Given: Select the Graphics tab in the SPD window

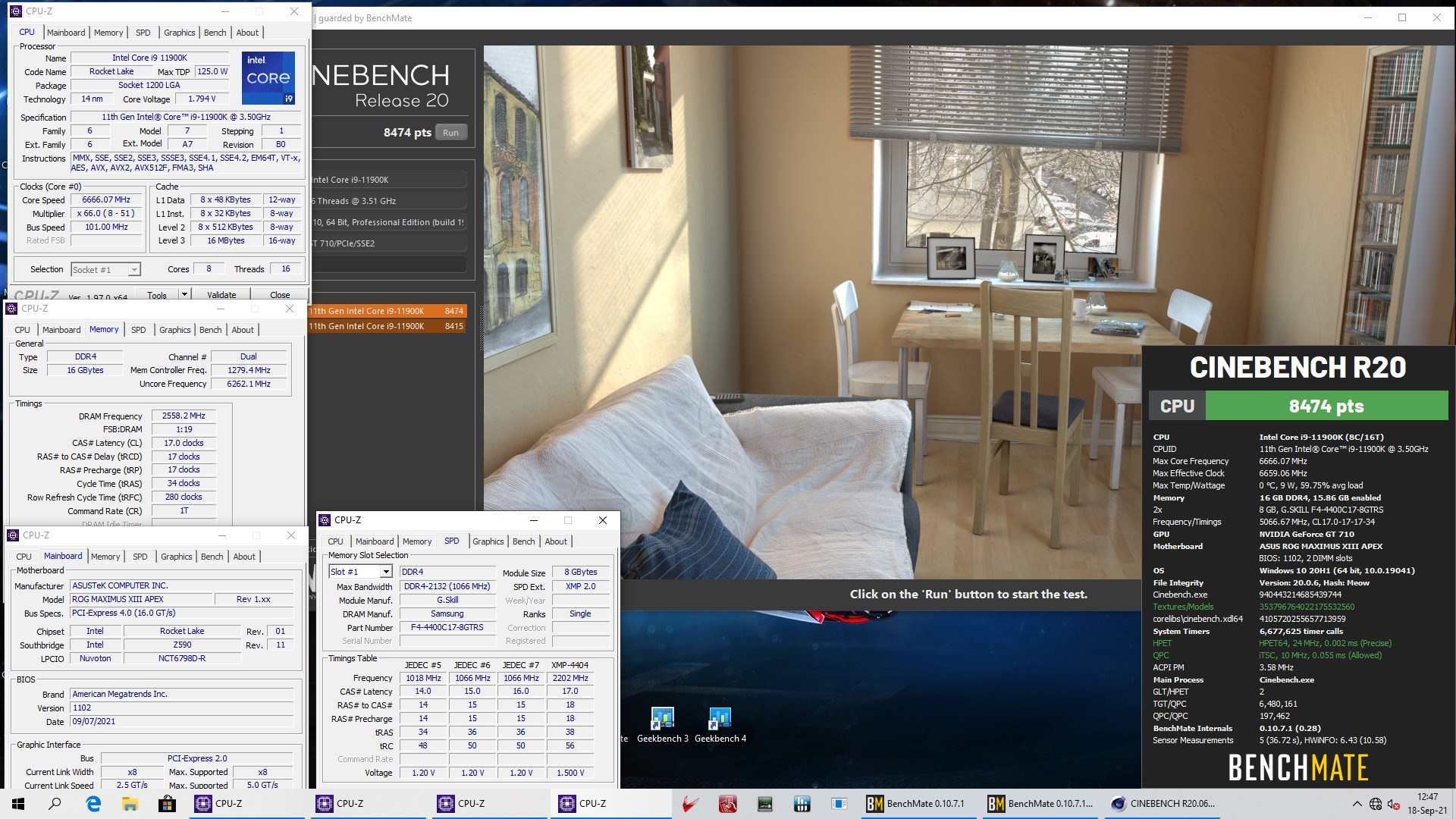Looking at the screenshot, I should pos(488,541).
